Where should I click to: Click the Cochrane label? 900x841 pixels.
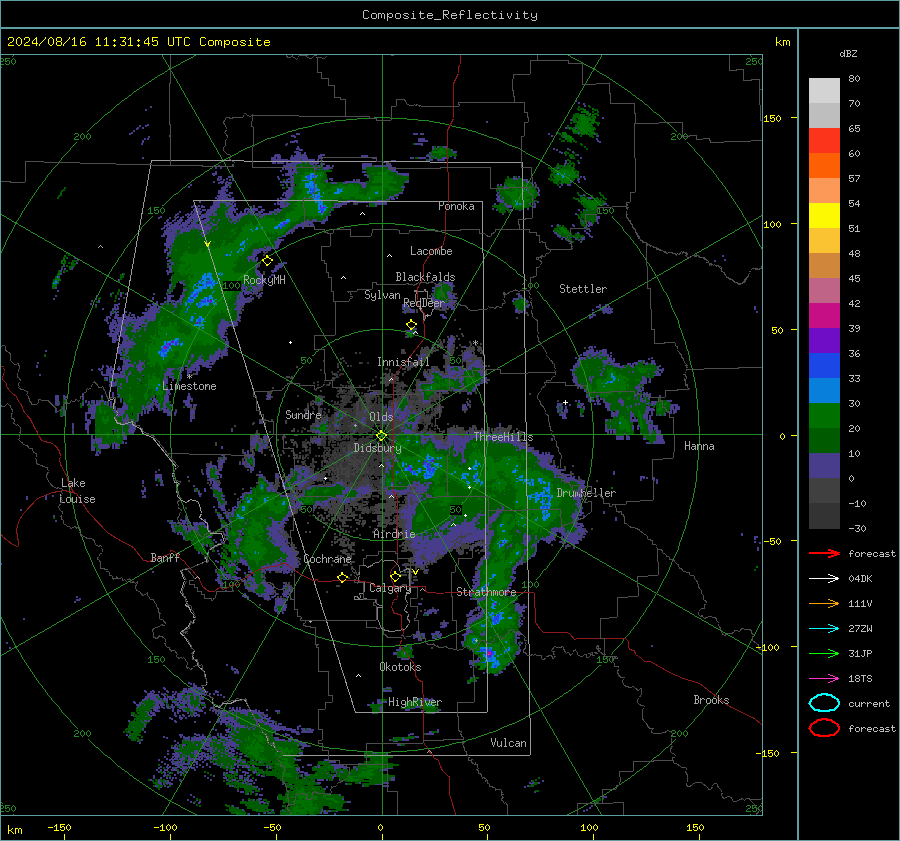(x=327, y=559)
